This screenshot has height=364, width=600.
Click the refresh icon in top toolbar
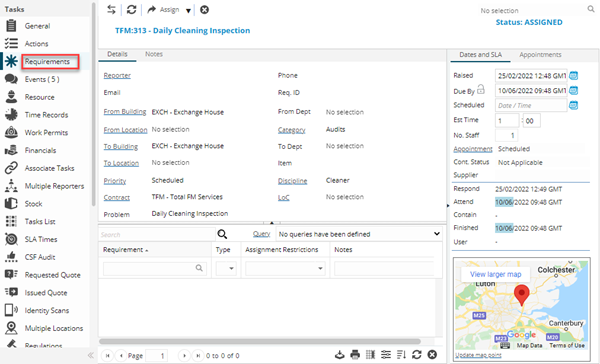click(x=132, y=10)
